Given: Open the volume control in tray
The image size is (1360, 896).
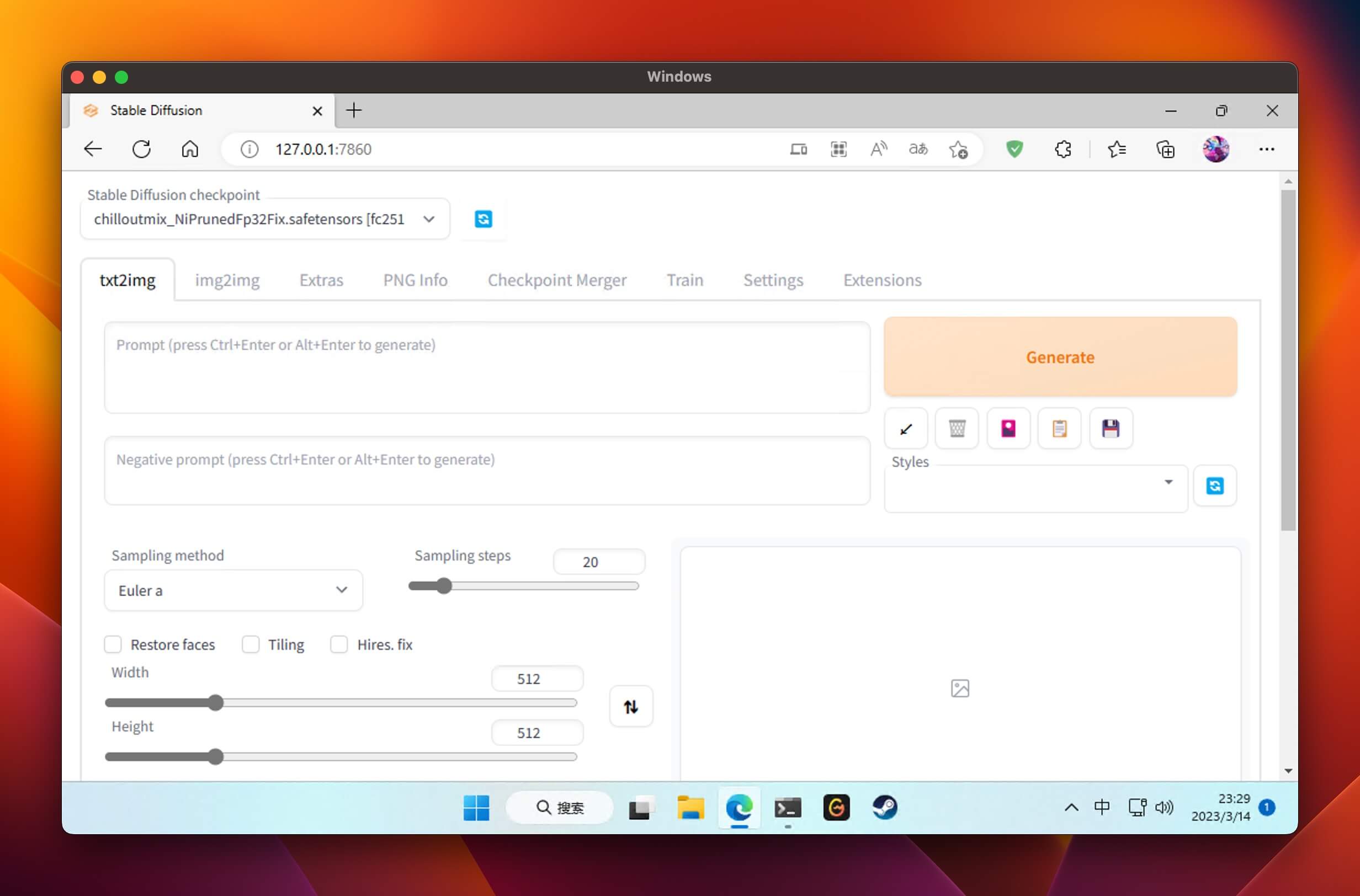Looking at the screenshot, I should click(1164, 807).
